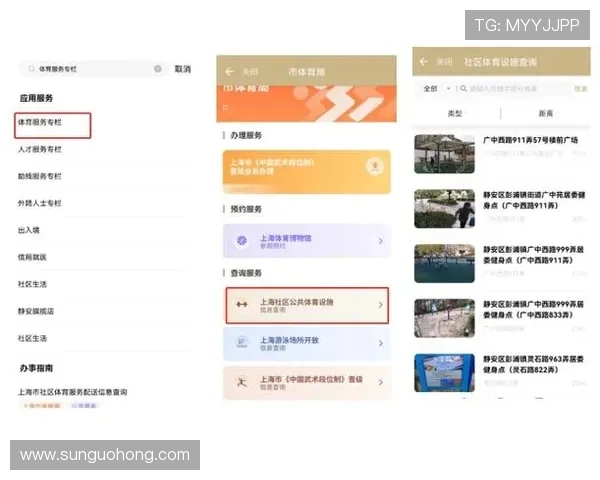The width and height of the screenshot is (600, 480).
Task: Open 上海体育博物馆 reservation card
Action: tap(307, 241)
